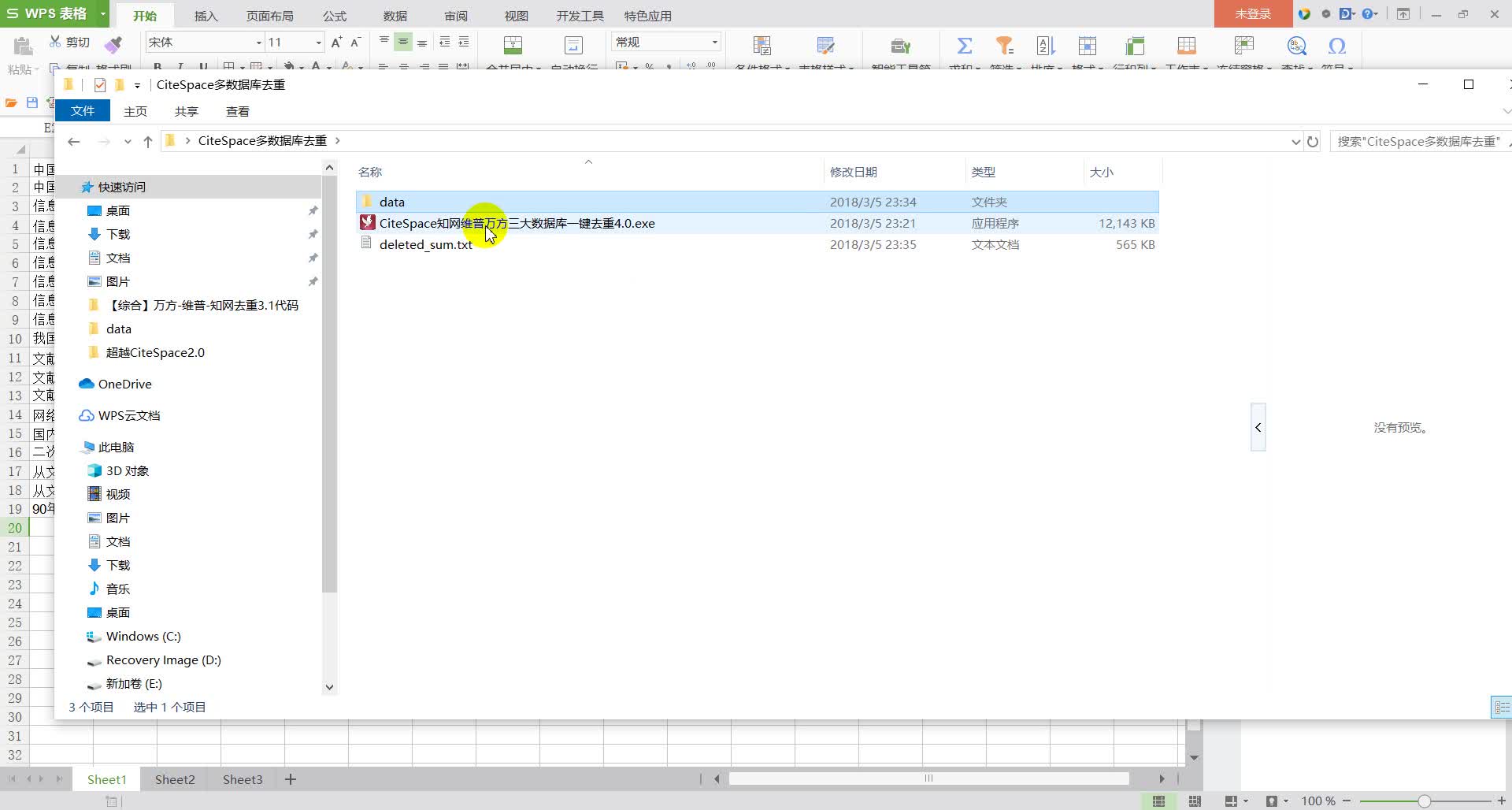Click the Explorer back arrow
1512x810 pixels.
[74, 141]
